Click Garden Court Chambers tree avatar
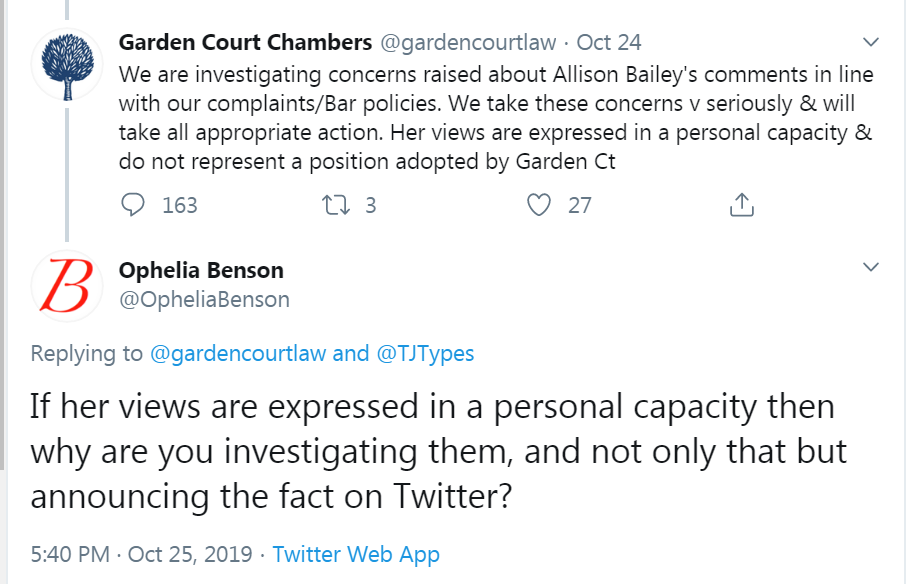Image resolution: width=923 pixels, height=584 pixels. (x=67, y=65)
